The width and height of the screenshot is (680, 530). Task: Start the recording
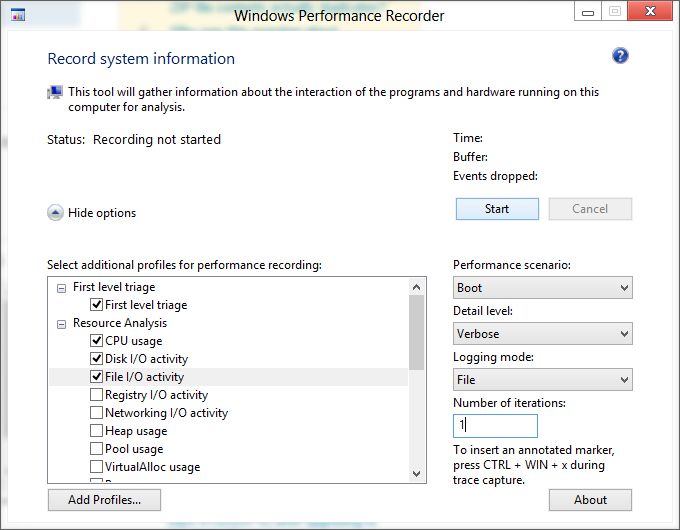coord(497,209)
